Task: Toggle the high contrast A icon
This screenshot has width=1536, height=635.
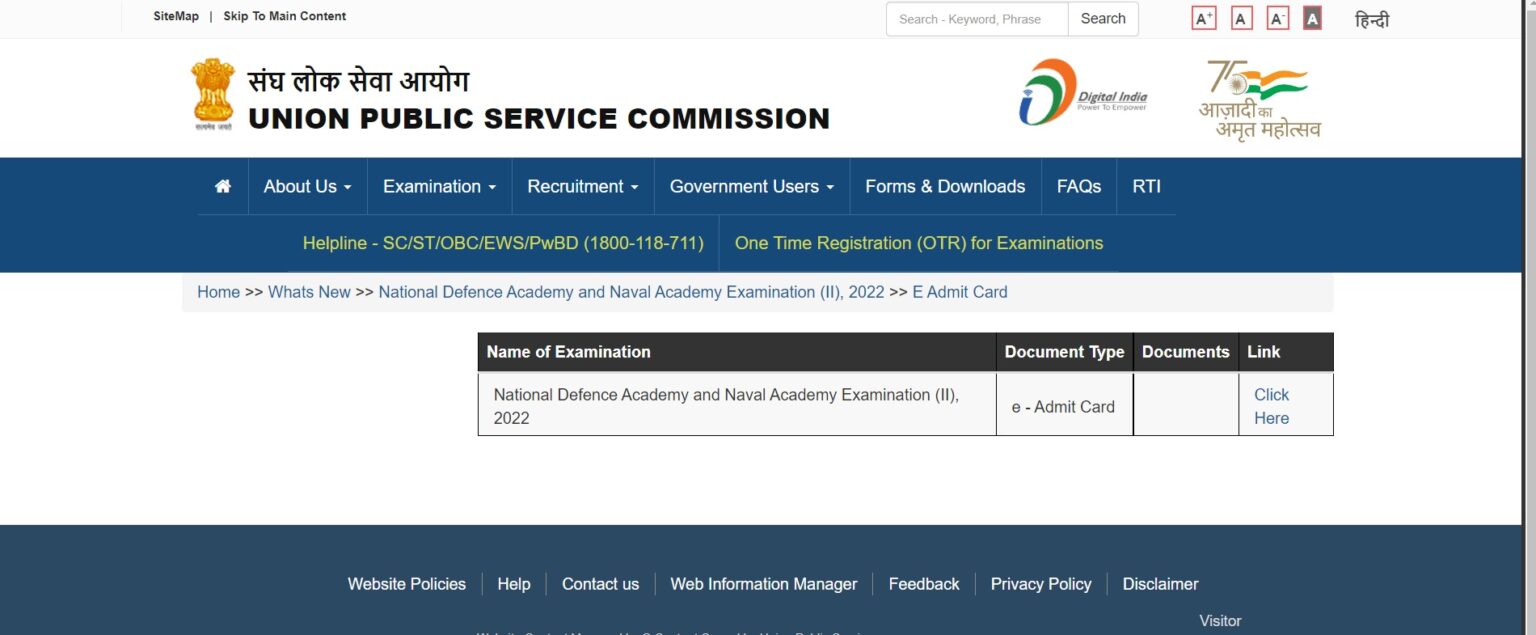Action: (1310, 17)
